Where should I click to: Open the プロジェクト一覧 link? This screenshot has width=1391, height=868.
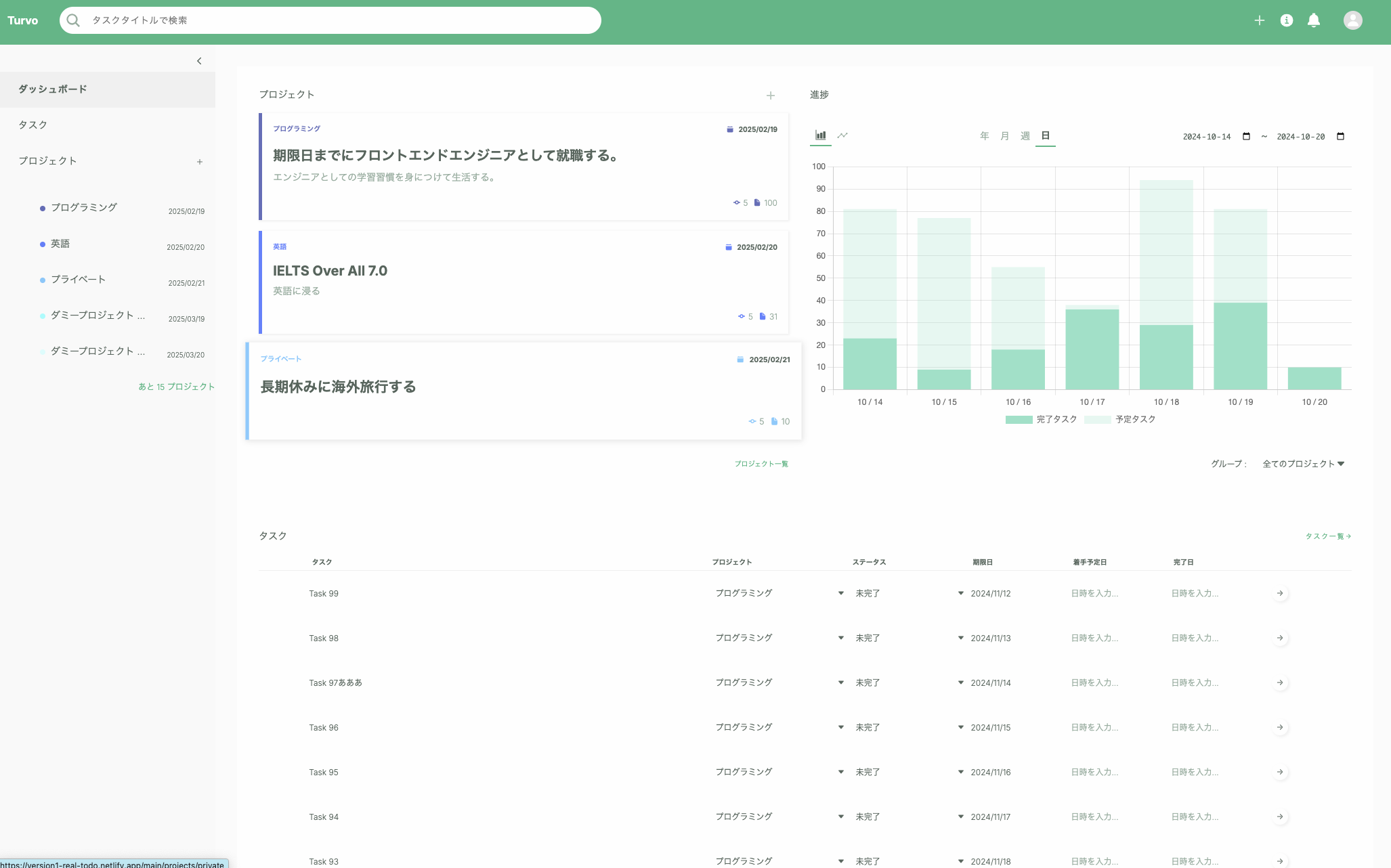[761, 464]
